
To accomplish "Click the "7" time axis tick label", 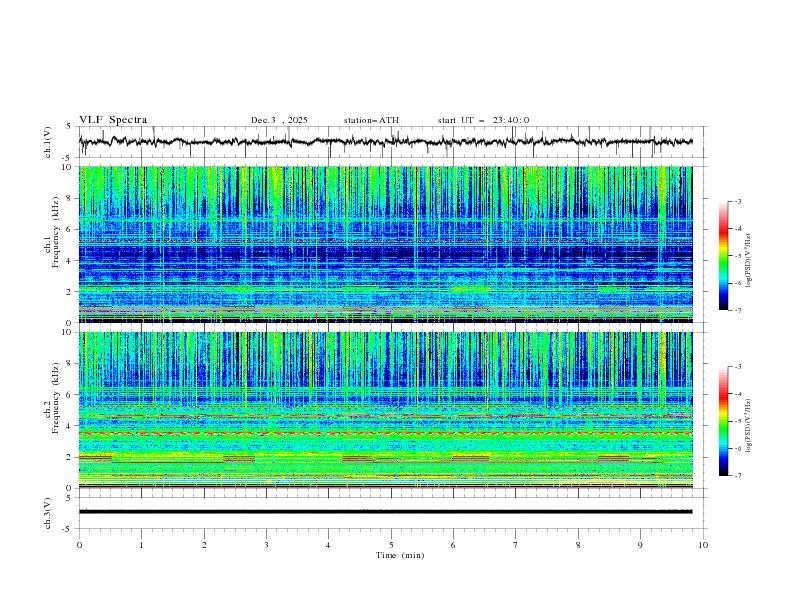I will [516, 545].
